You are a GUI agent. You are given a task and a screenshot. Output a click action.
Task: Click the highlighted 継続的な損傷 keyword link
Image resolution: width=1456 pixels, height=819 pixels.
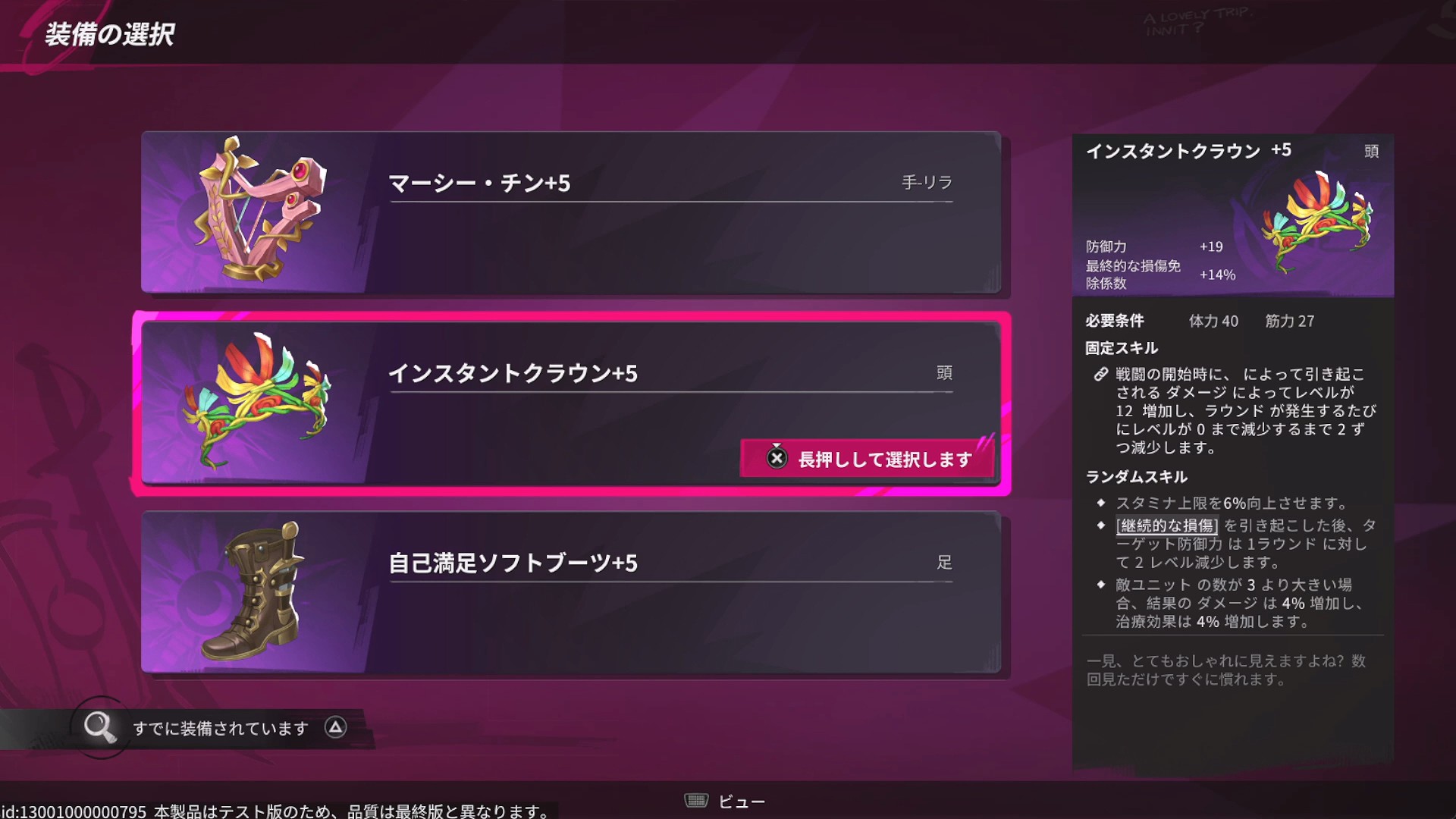(1167, 526)
